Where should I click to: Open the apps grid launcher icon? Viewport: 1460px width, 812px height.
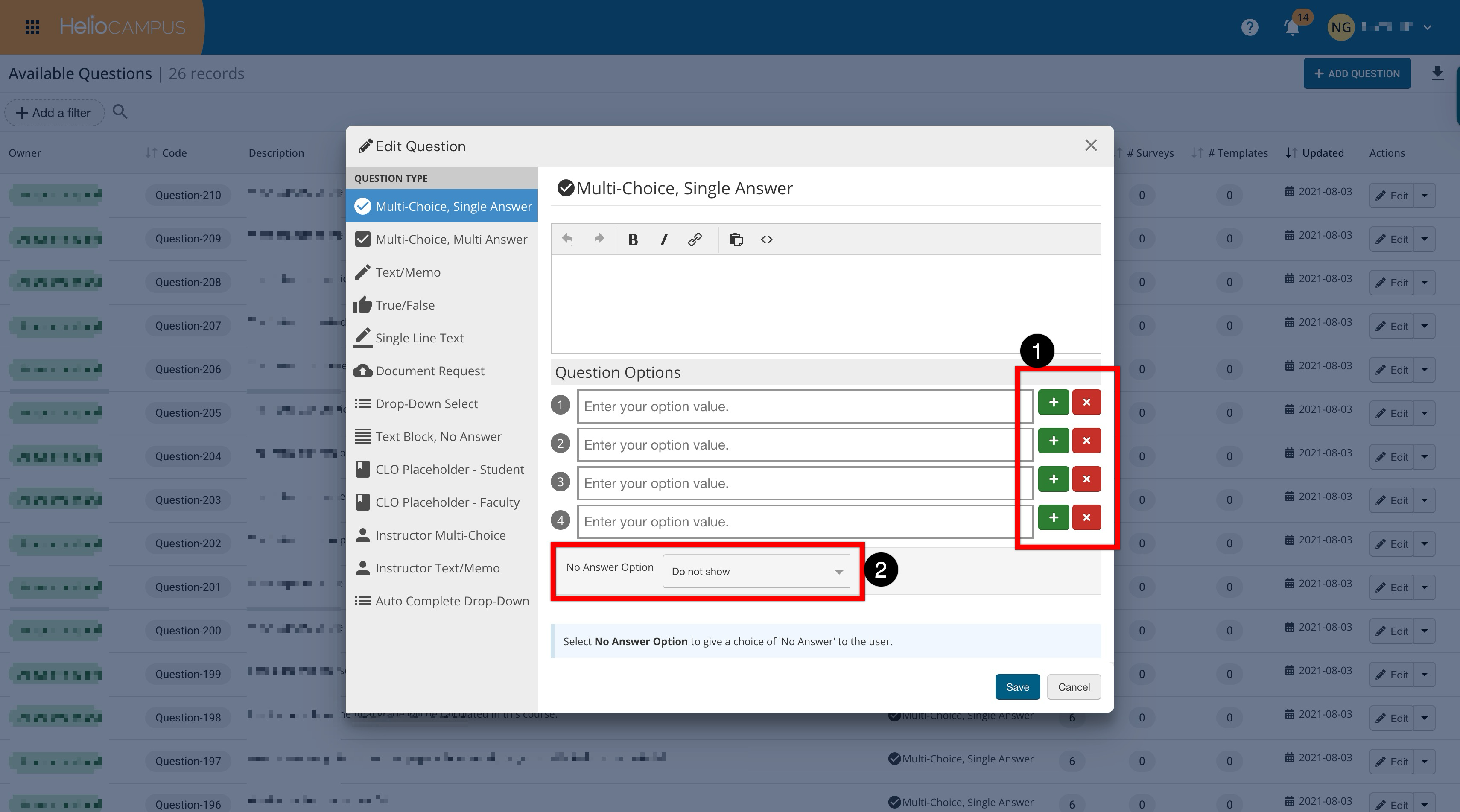(32, 27)
